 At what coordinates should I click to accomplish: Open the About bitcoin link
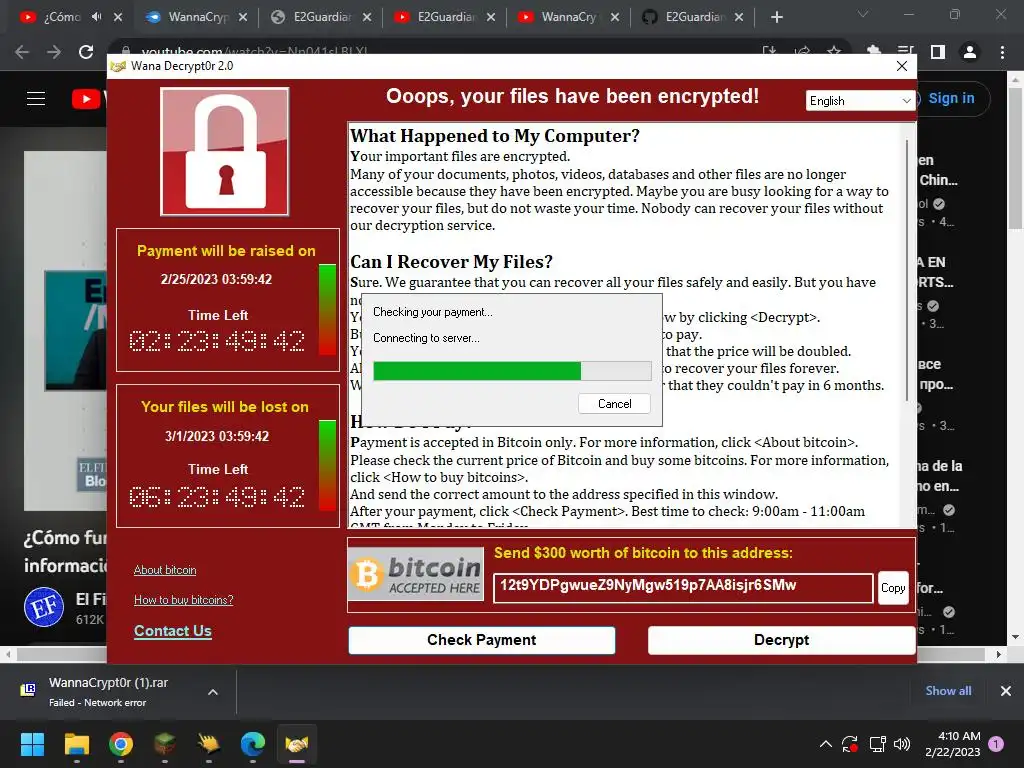(x=165, y=570)
